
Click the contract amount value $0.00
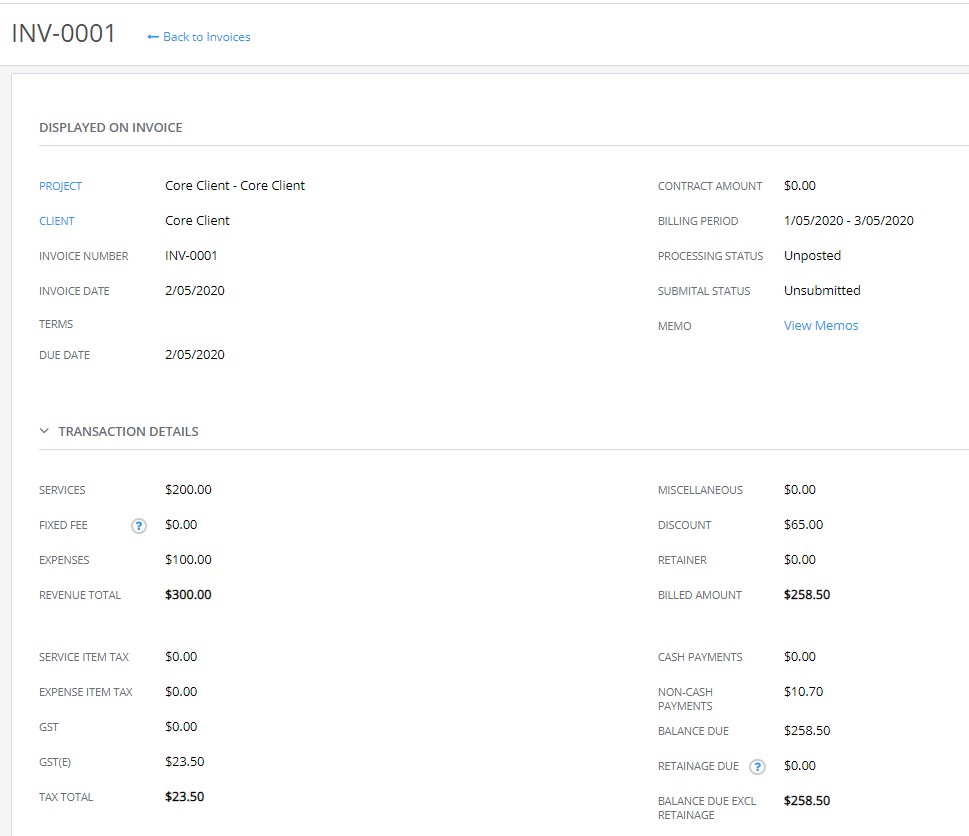800,185
